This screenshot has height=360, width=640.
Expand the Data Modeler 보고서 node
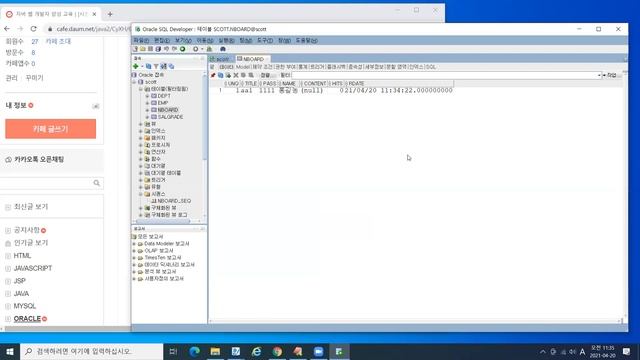pyautogui.click(x=134, y=244)
